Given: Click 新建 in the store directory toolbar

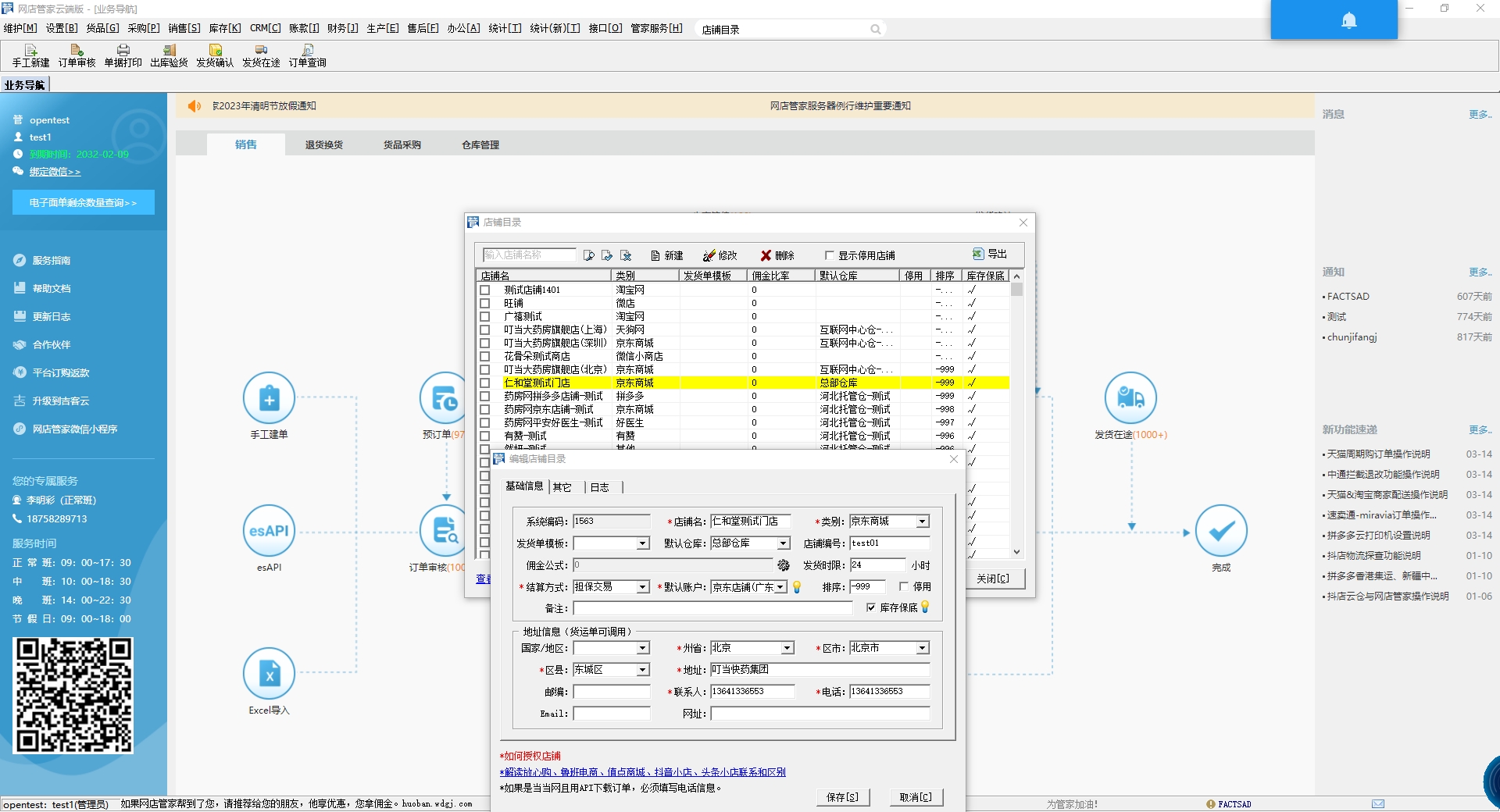Looking at the screenshot, I should 667,255.
